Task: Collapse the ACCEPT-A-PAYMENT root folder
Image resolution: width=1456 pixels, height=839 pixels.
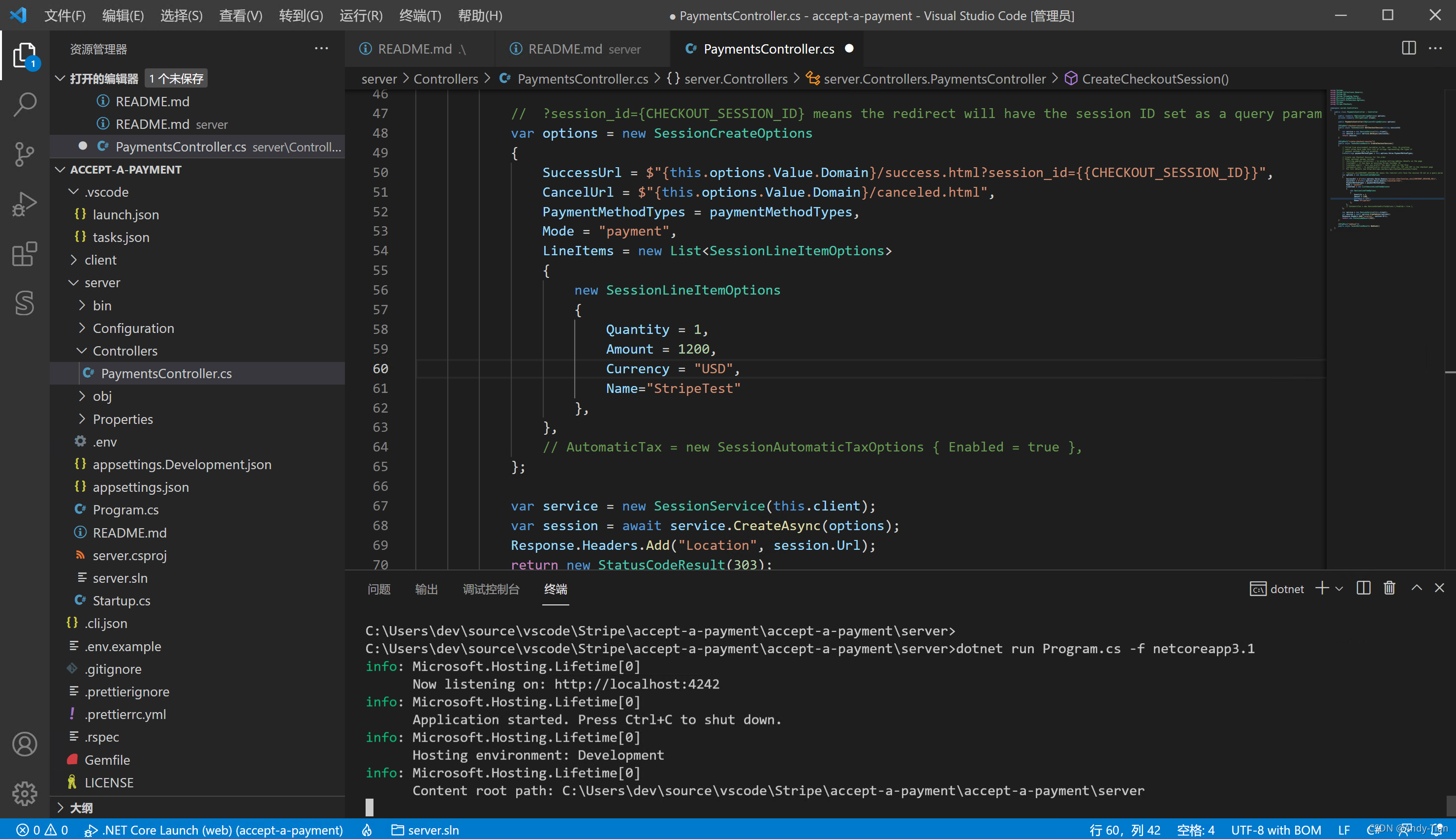Action: [60, 169]
